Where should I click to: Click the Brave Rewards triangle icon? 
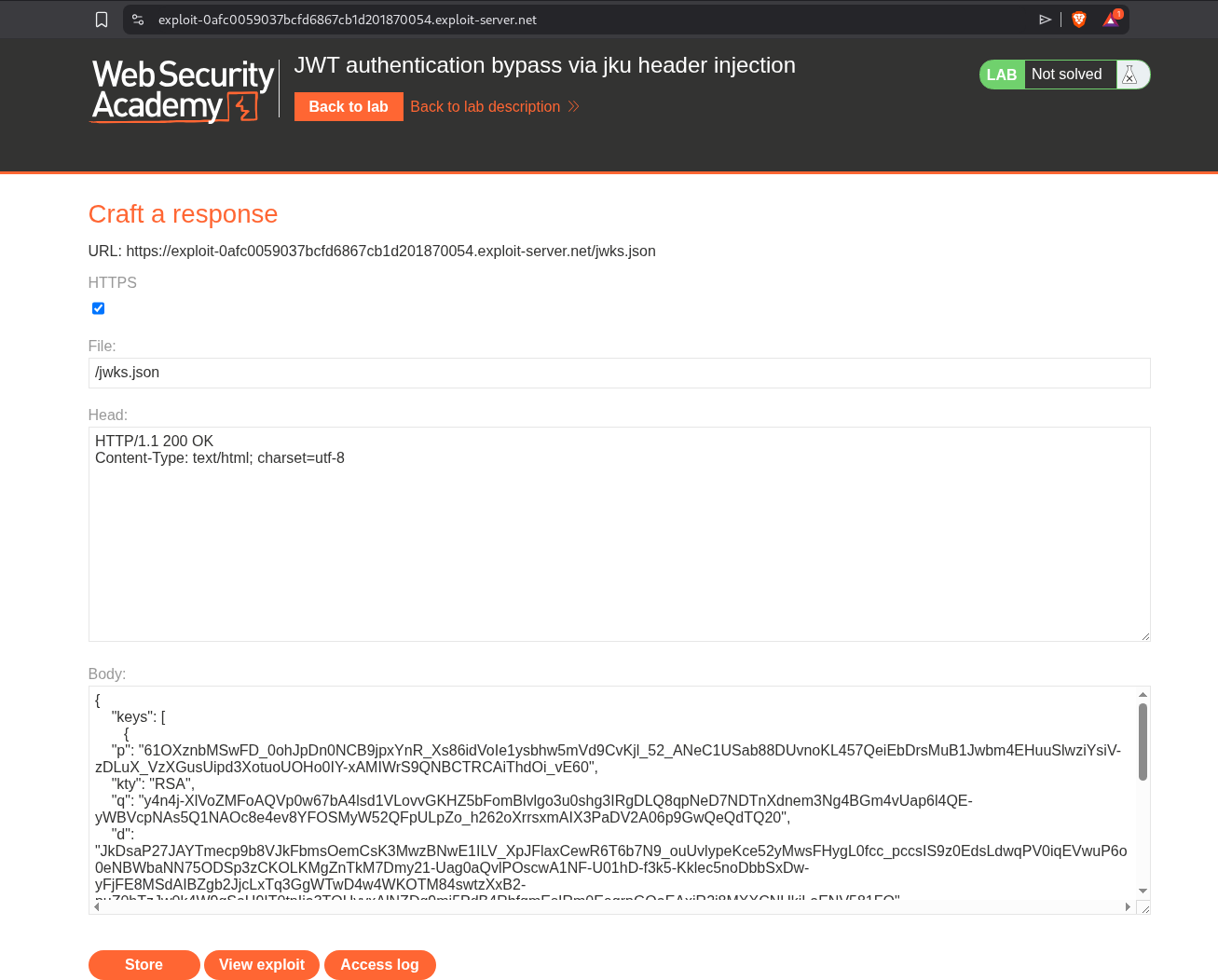[x=1111, y=20]
